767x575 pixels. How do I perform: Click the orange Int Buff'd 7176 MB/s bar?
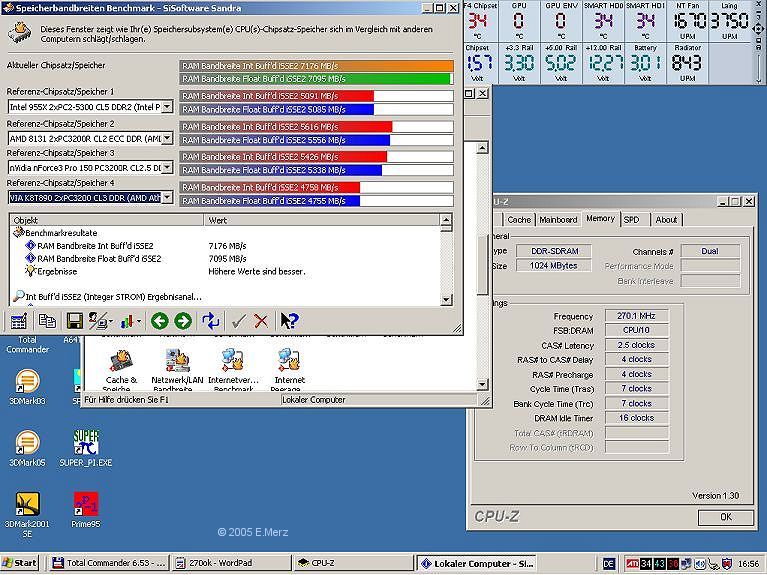point(316,66)
